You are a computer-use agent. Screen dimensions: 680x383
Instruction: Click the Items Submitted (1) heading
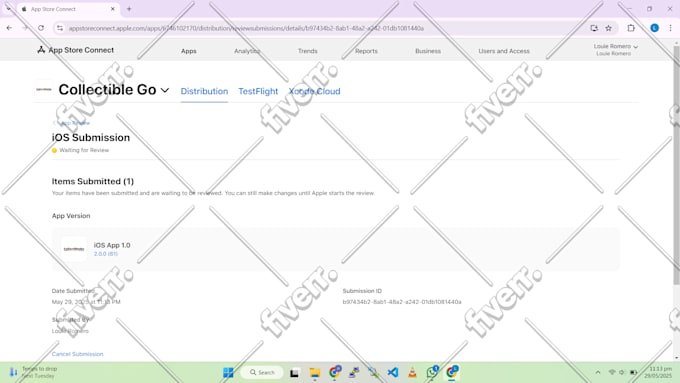click(93, 181)
